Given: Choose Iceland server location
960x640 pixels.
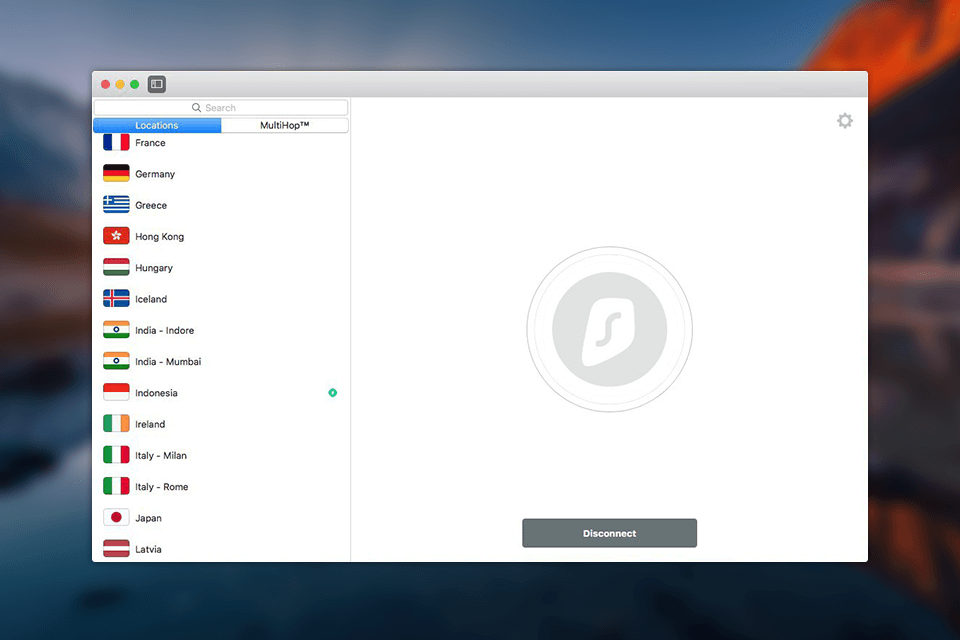Looking at the screenshot, I should [221, 299].
